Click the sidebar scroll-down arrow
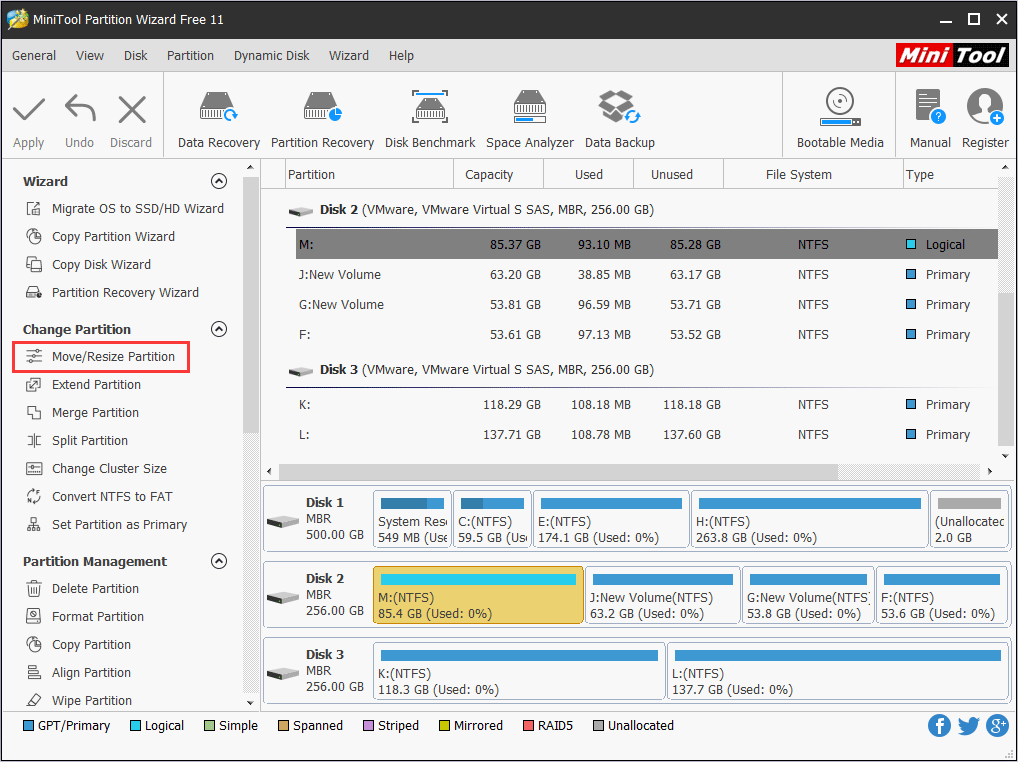The image size is (1018, 762). 251,702
